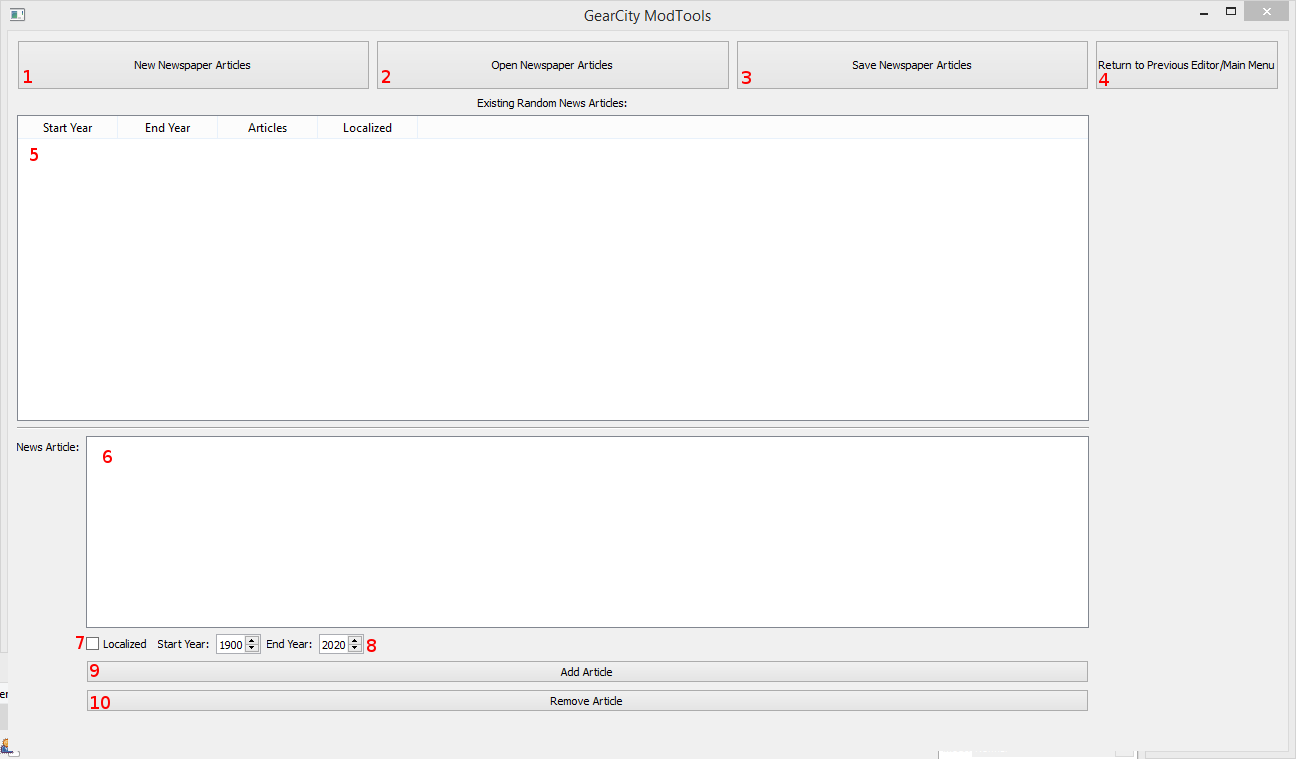
Task: Increase Start Year with the up arrow
Action: 252,641
